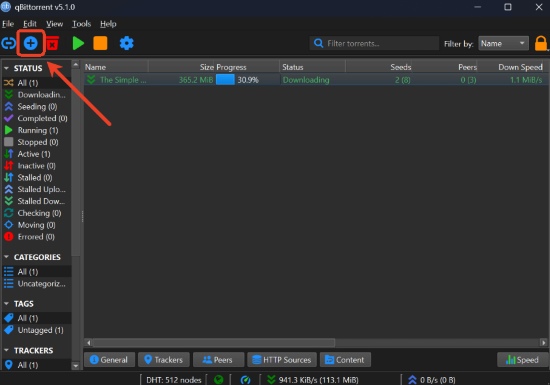The image size is (550, 385).
Task: Click the download speed status bar indicator
Action: 313,380
